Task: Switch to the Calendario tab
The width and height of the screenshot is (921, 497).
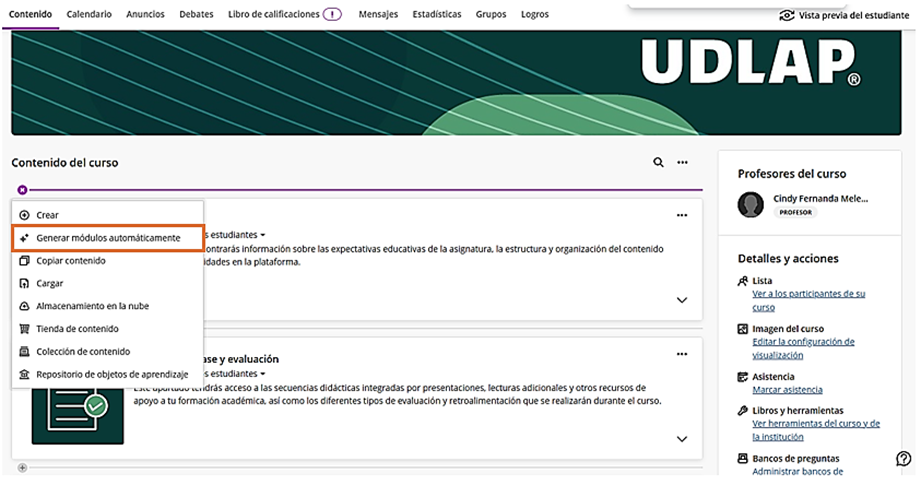Action: 89,14
